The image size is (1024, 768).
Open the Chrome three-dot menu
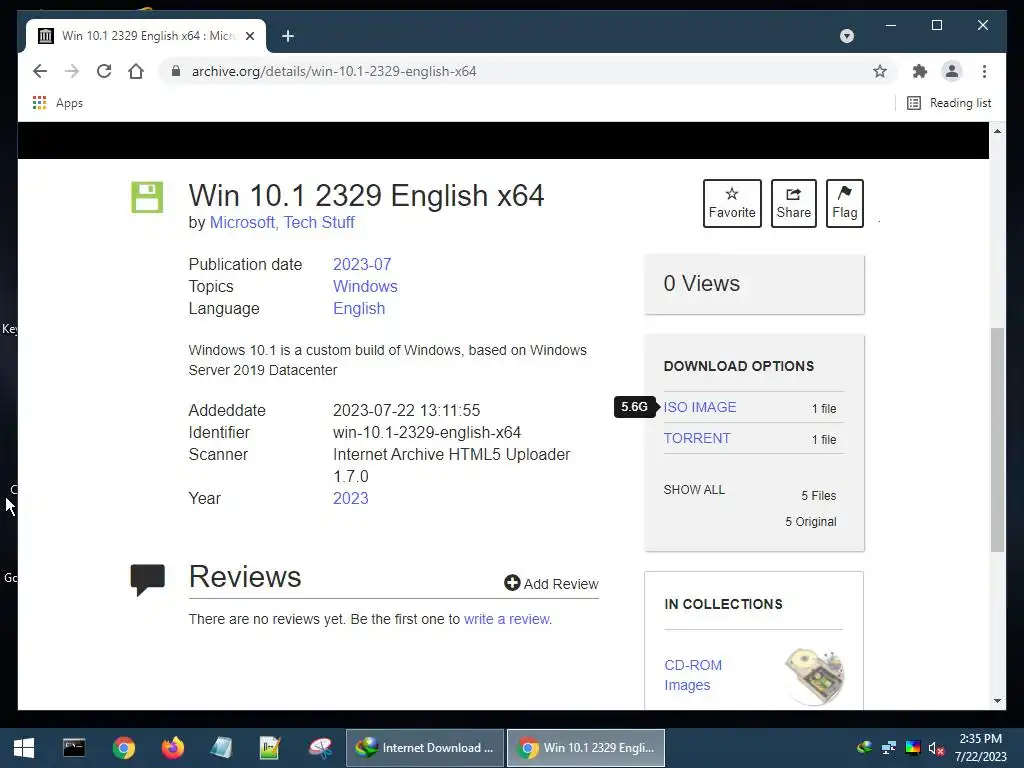point(984,71)
